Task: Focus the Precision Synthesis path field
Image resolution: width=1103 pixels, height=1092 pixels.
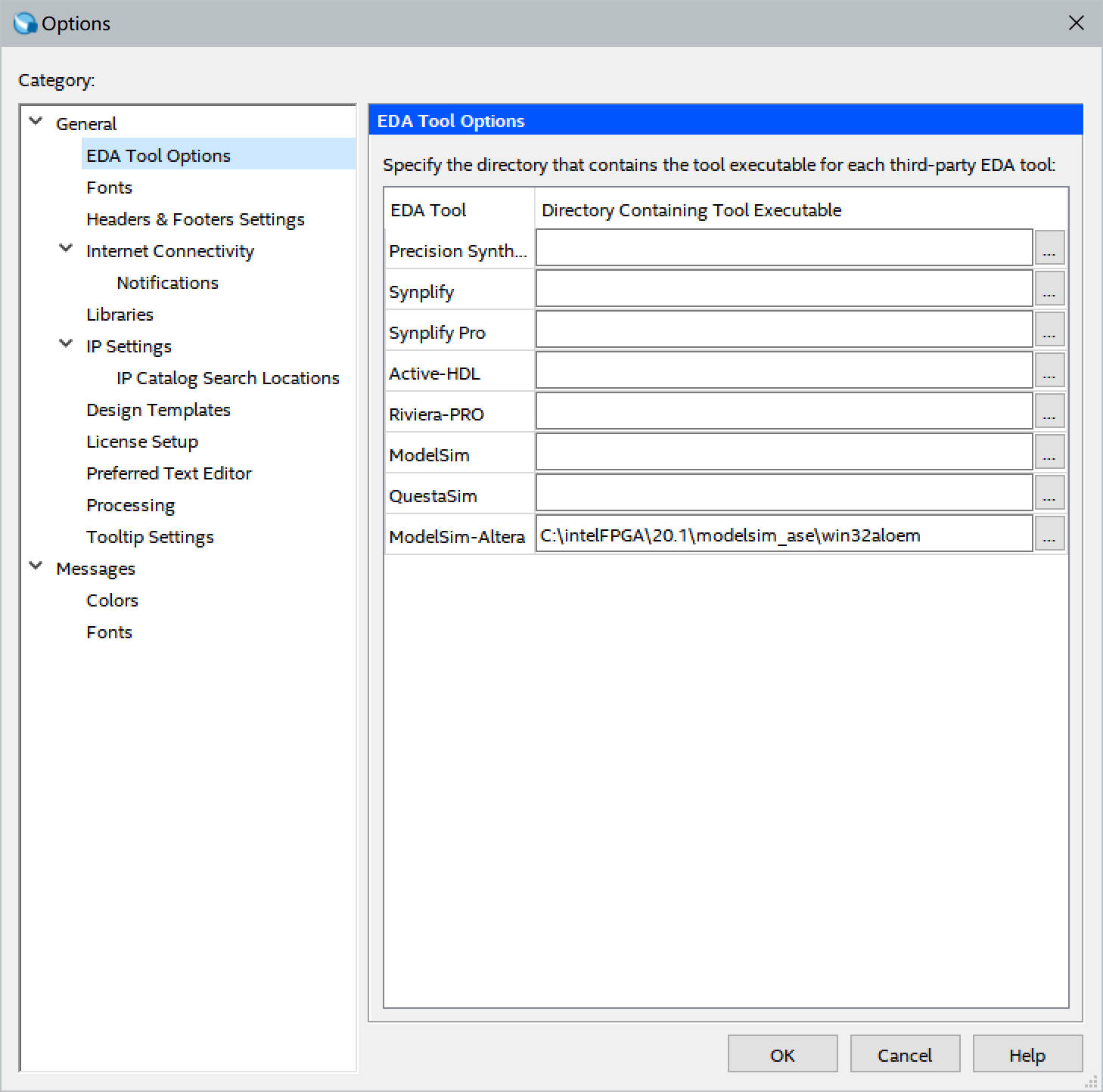Action: pos(785,248)
